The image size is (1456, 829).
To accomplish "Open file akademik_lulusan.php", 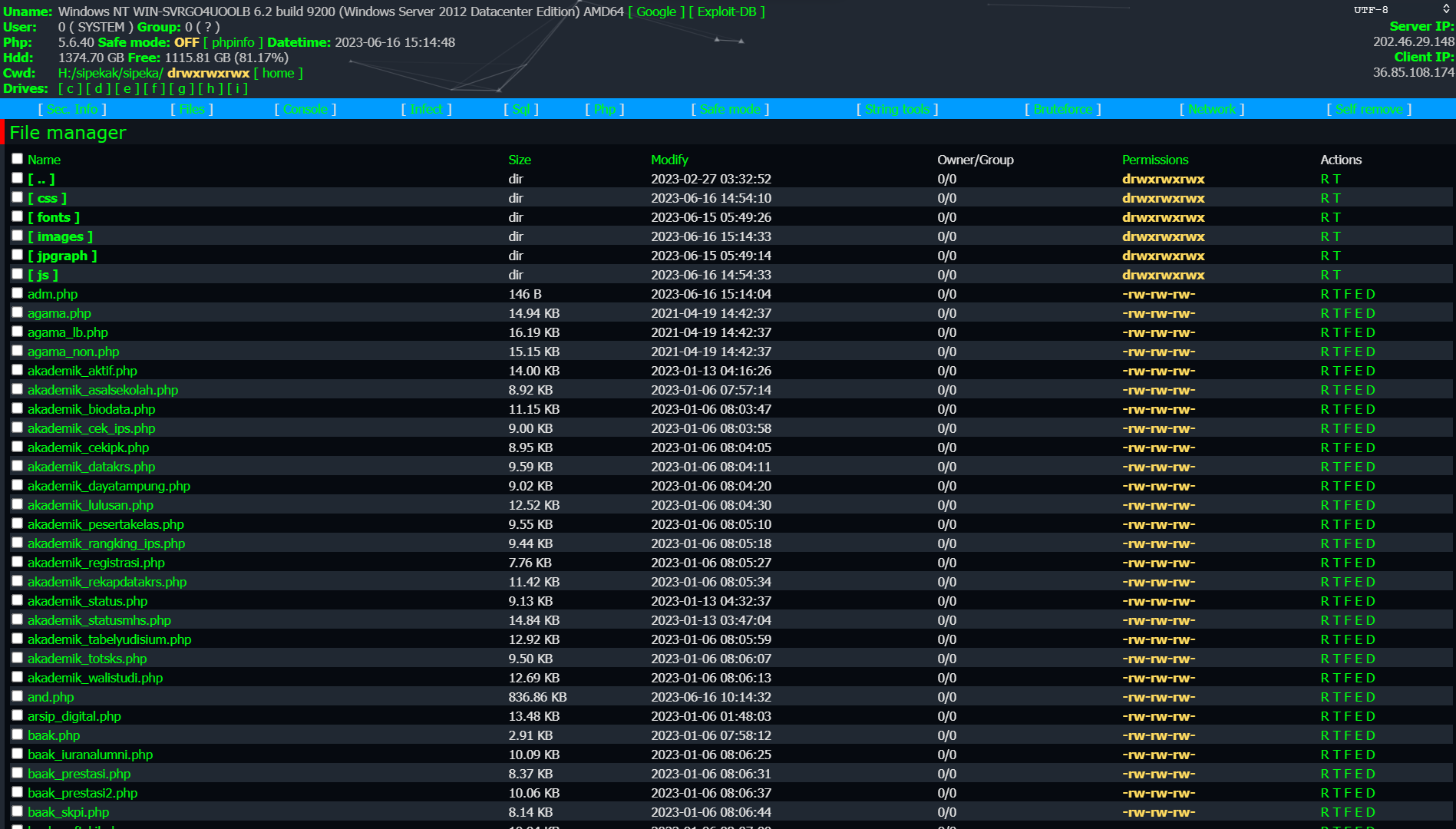I will 91,505.
